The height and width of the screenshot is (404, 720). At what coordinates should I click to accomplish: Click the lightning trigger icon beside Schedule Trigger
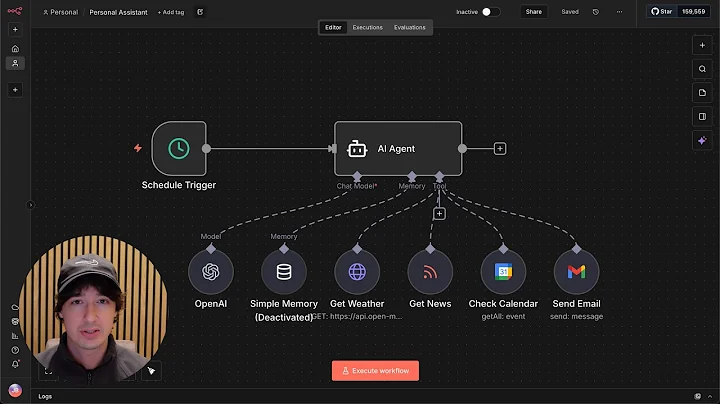coord(138,148)
